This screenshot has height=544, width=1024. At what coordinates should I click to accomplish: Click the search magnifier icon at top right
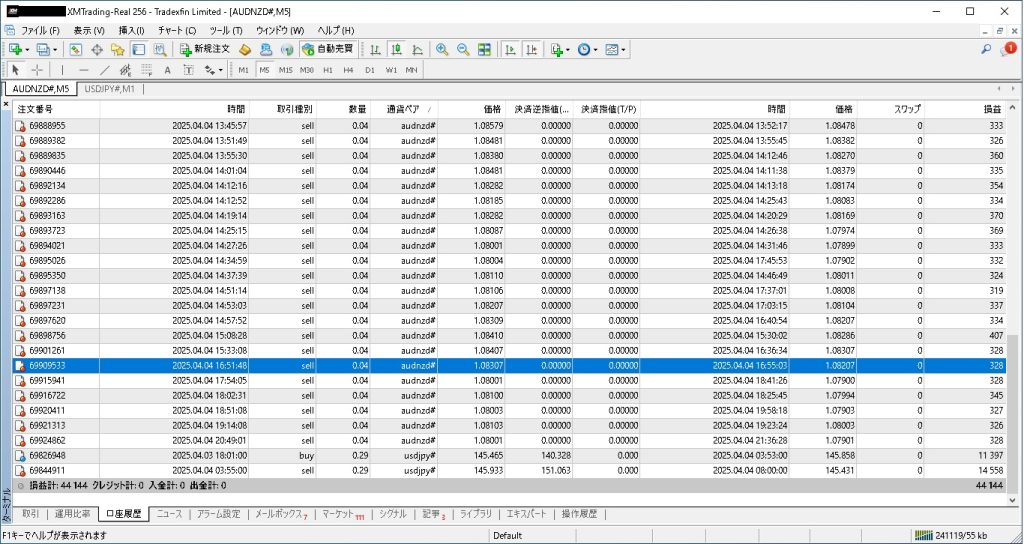(986, 49)
